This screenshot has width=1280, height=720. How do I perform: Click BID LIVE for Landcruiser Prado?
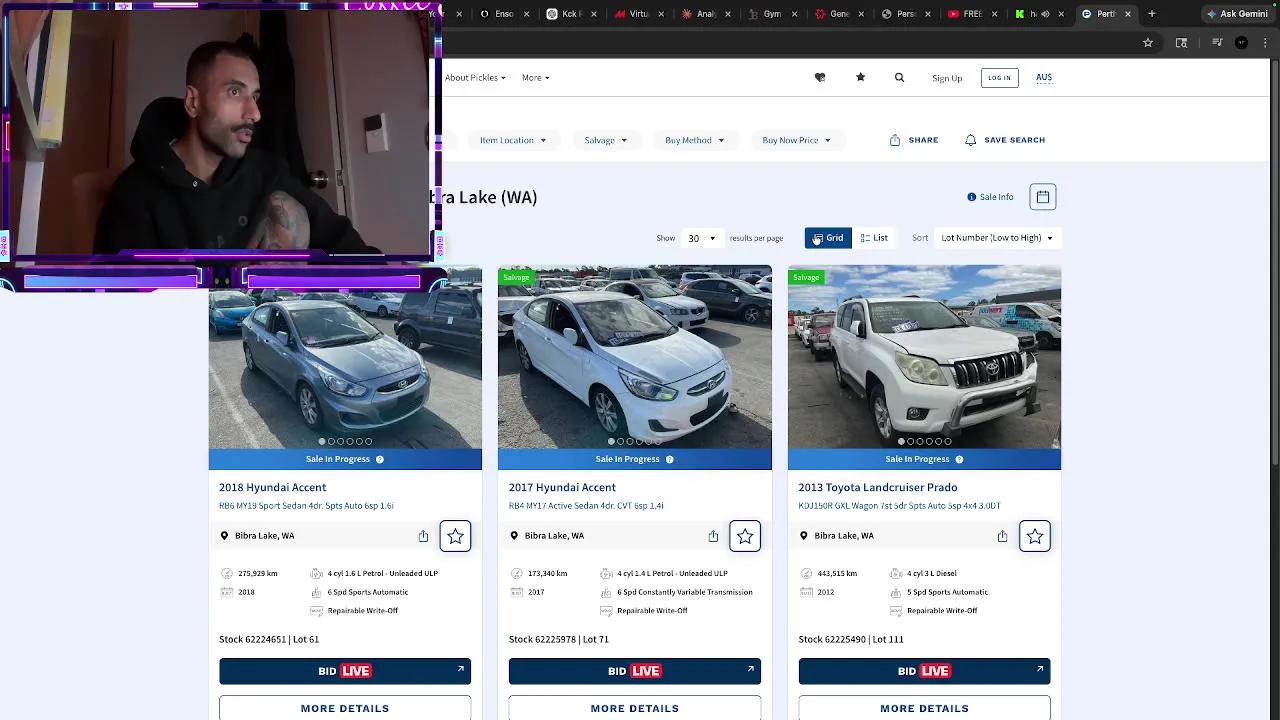(924, 671)
